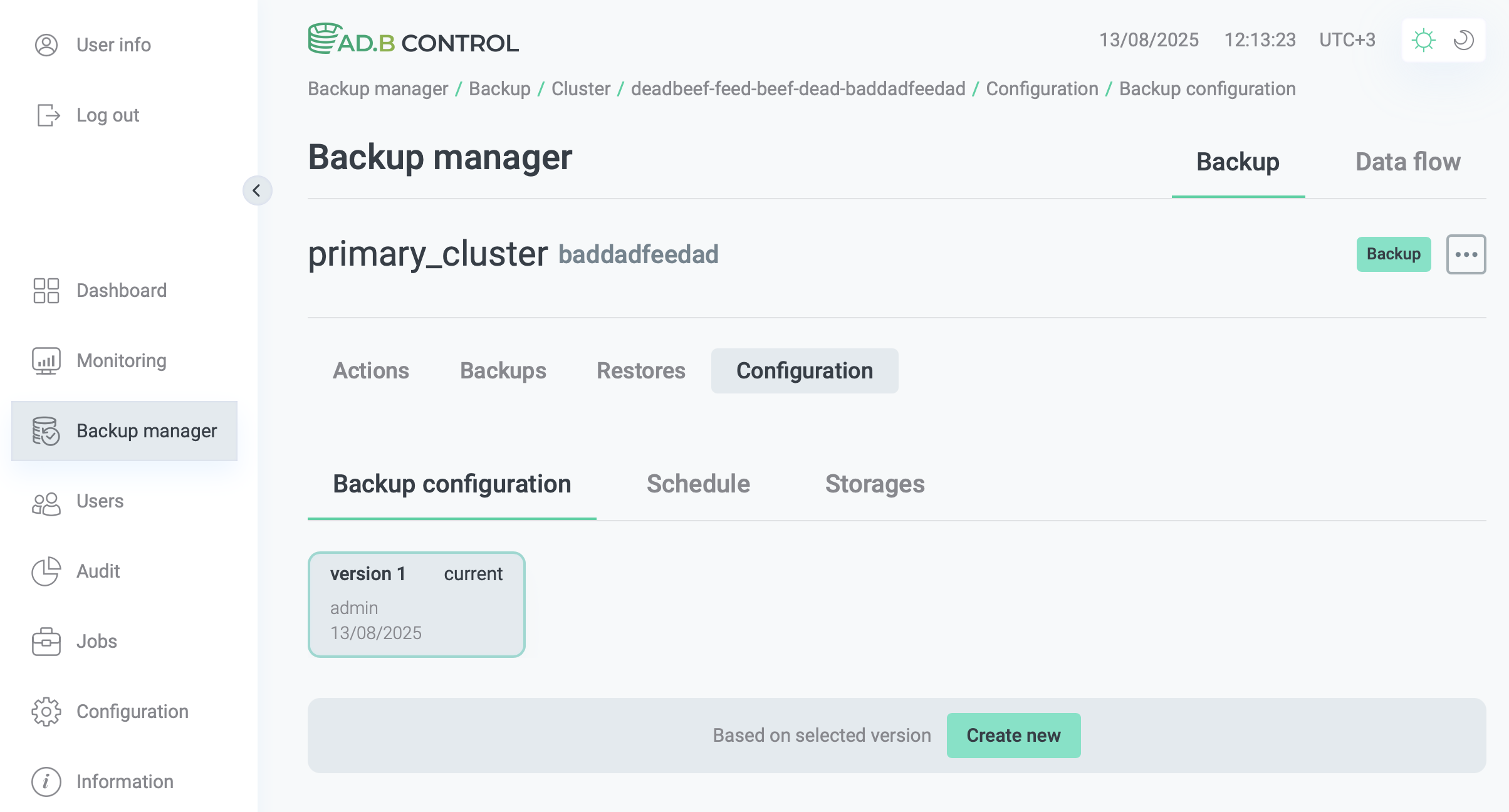Click the Cluster breadcrumb link
This screenshot has height=812, width=1509.
coord(580,89)
